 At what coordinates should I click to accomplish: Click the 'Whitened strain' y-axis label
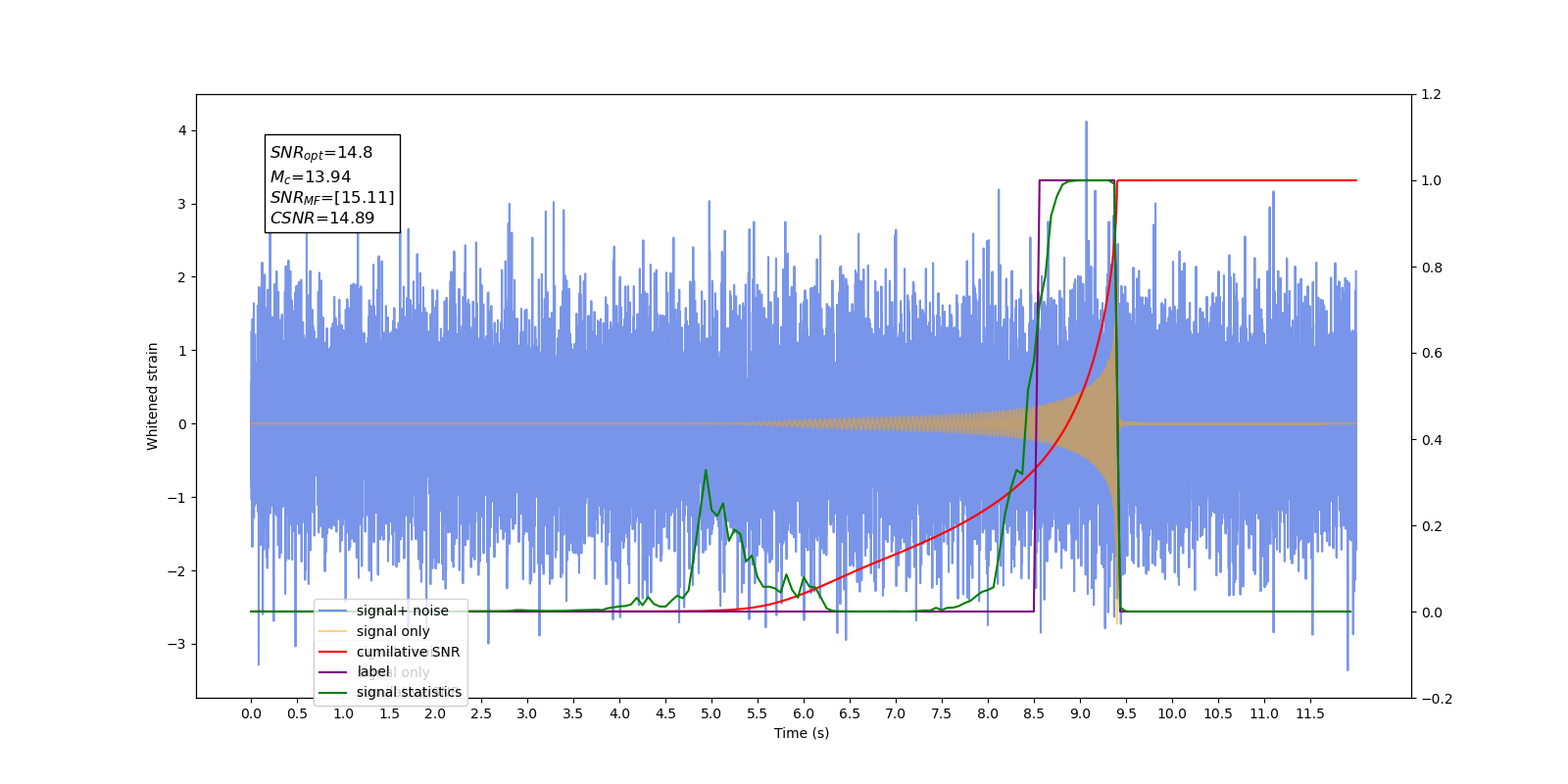pos(152,396)
